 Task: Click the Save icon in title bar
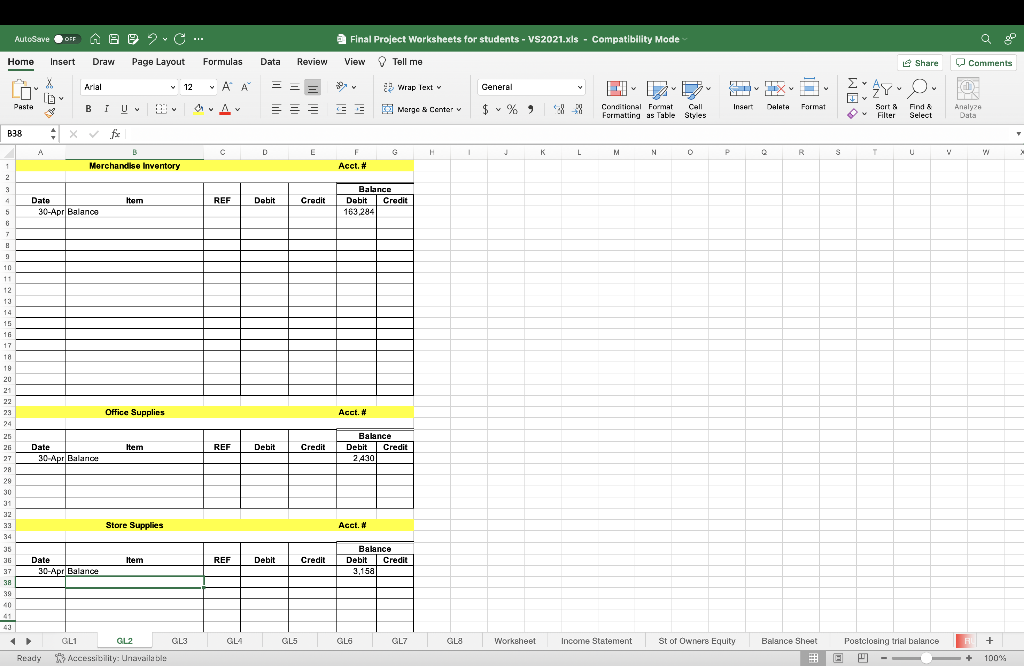click(x=114, y=39)
